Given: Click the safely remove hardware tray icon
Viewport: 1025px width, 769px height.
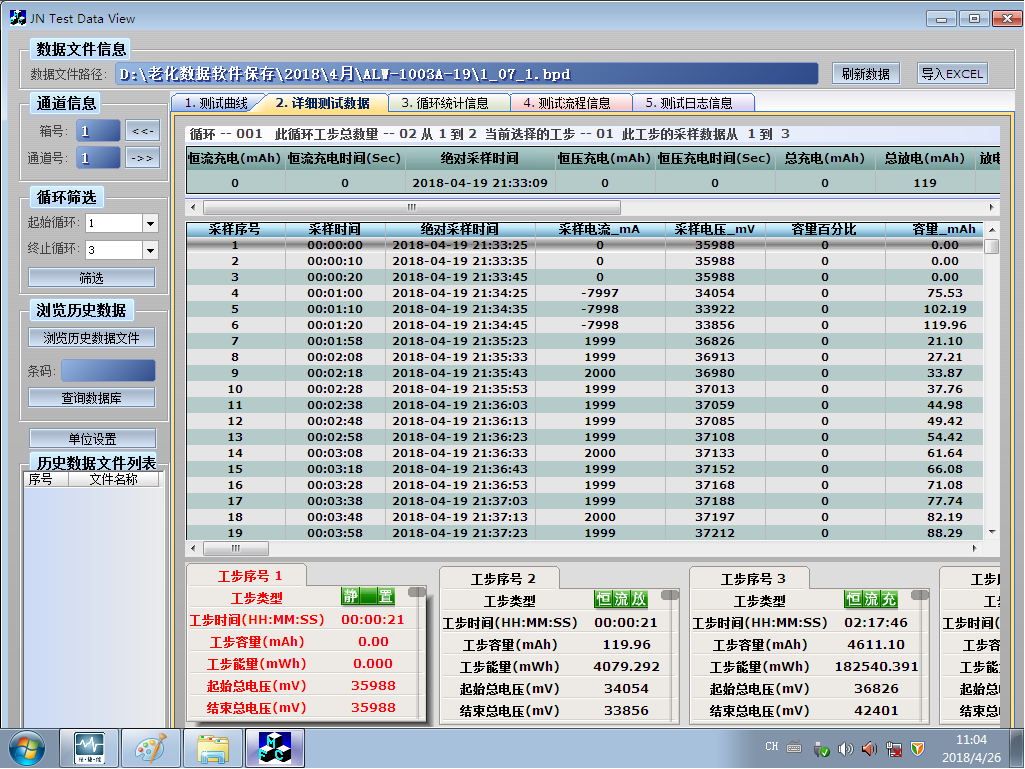Looking at the screenshot, I should pos(822,749).
